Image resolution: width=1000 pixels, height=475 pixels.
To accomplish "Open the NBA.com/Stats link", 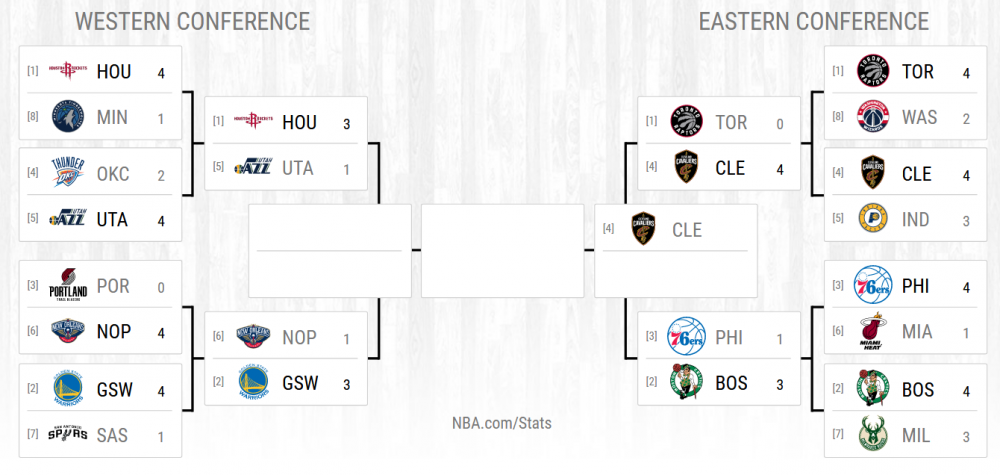I will 503,423.
